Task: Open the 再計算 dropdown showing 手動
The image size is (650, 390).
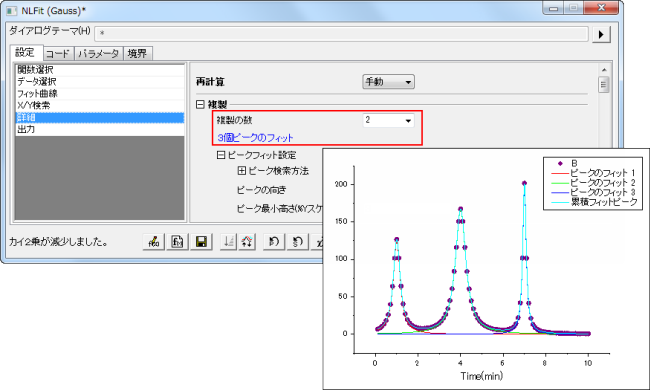Action: 388,82
